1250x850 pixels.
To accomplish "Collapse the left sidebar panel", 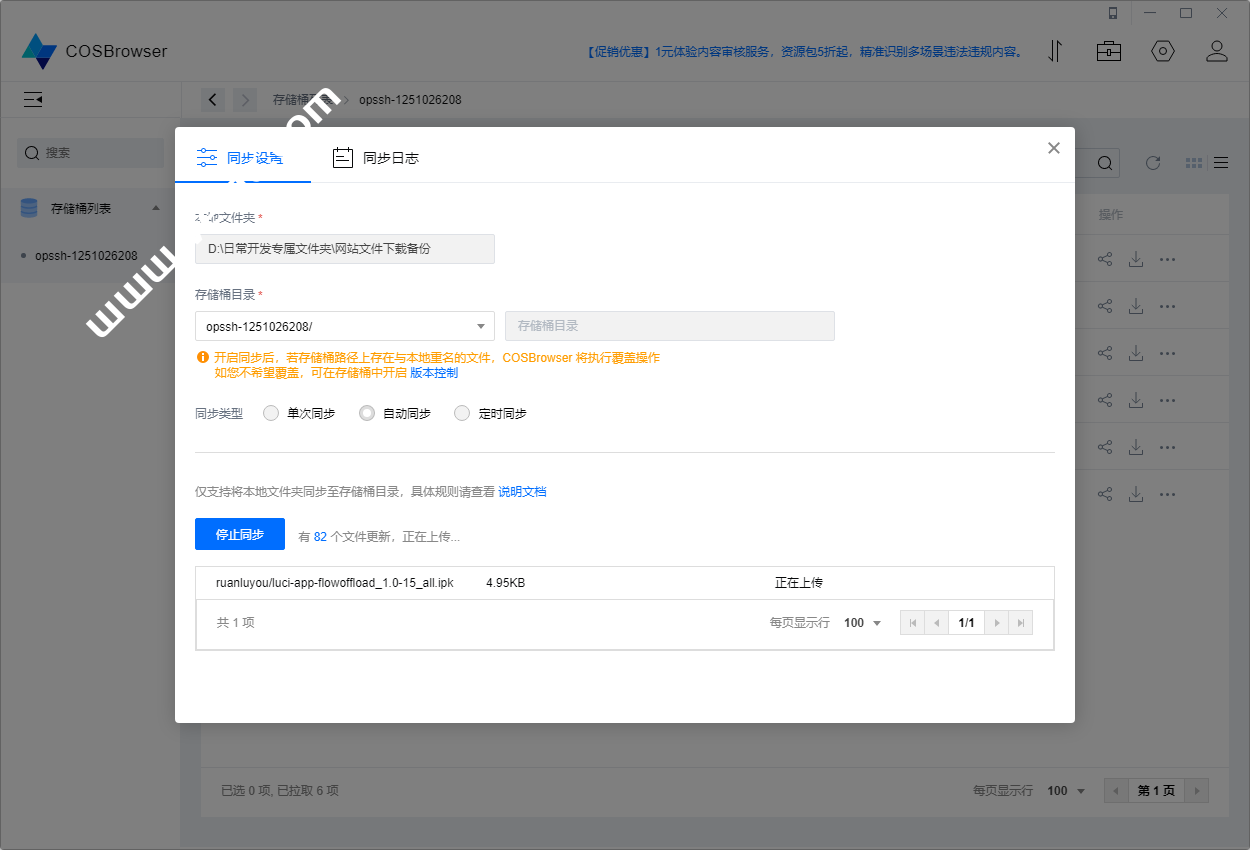I will point(33,99).
